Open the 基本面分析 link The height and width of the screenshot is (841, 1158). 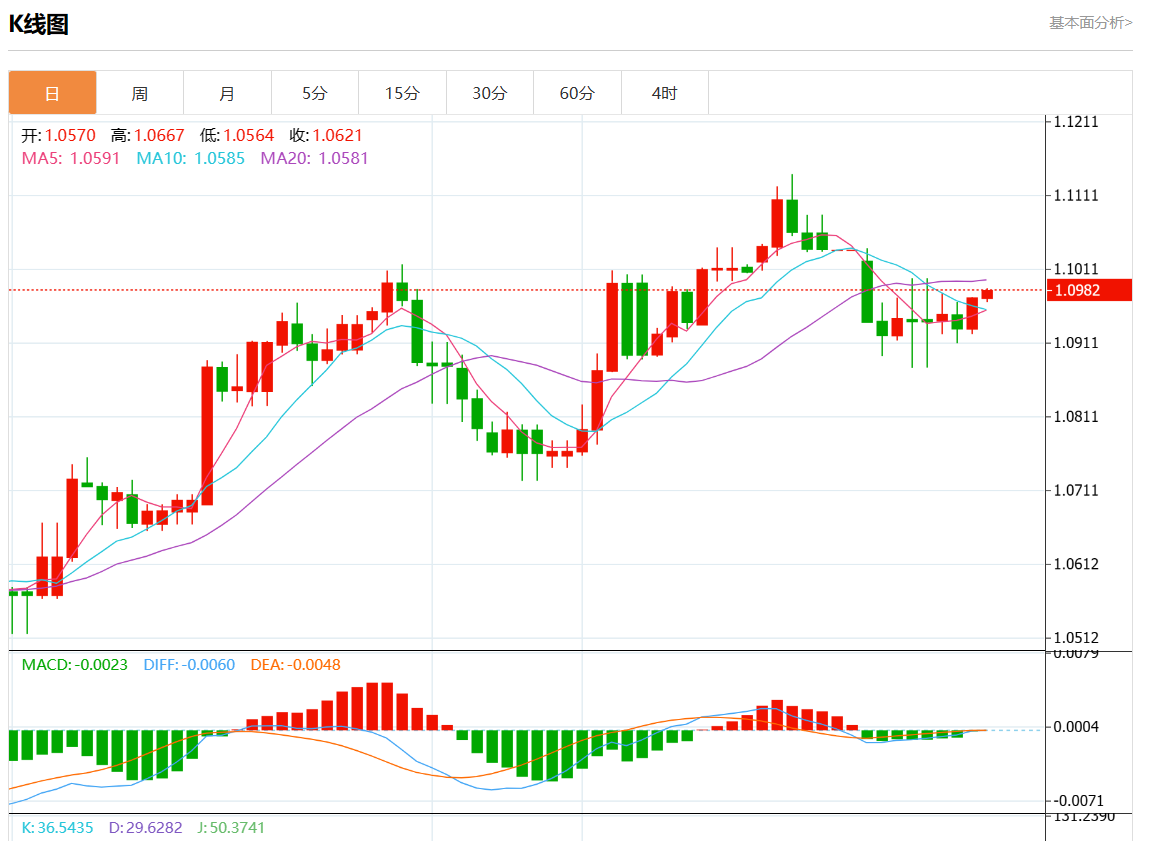tap(1090, 22)
